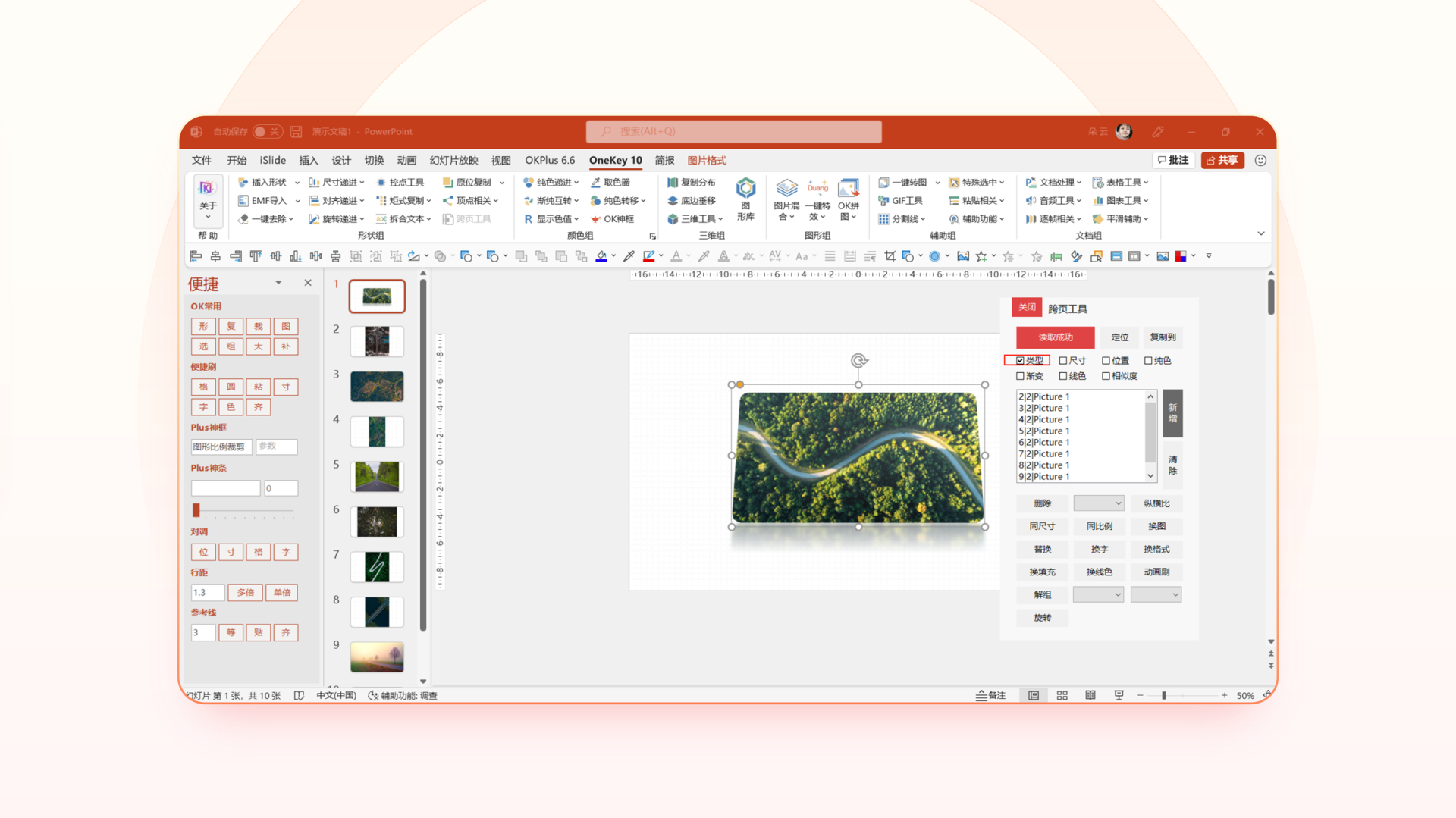The image size is (1456, 818).
Task: Open the OK神框 tool
Action: [612, 219]
